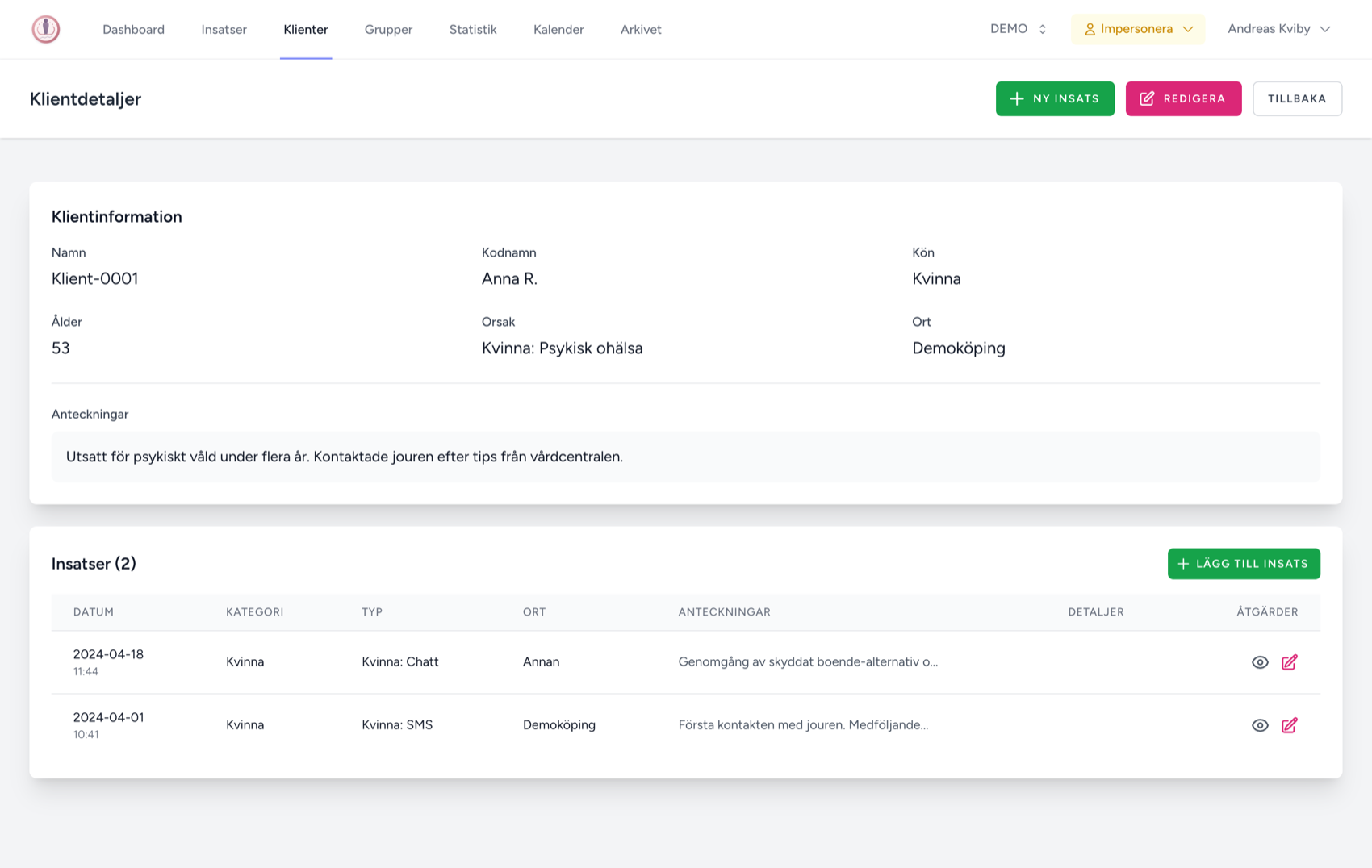
Task: Click the age value 53
Action: pos(61,348)
